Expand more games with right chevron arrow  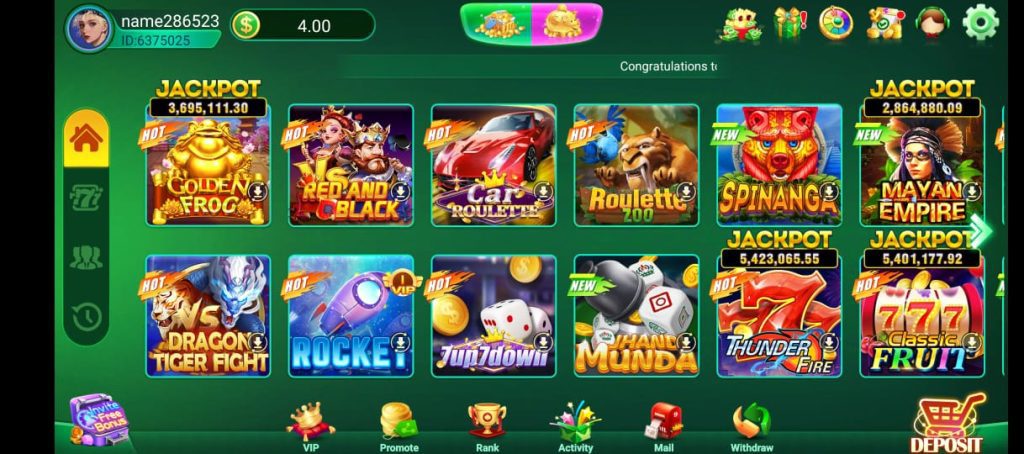(980, 231)
